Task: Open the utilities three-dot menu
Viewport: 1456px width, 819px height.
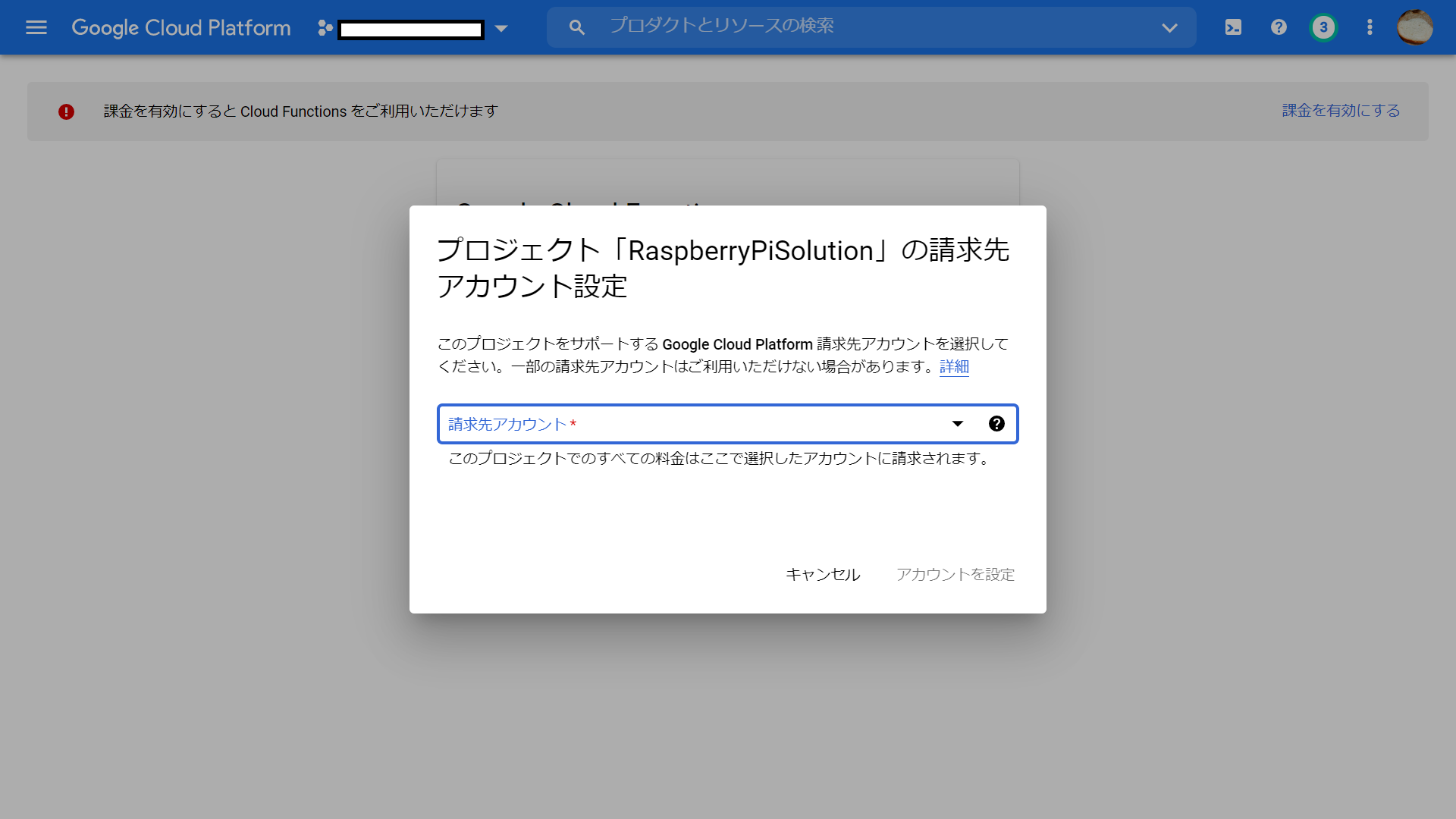Action: tap(1370, 27)
